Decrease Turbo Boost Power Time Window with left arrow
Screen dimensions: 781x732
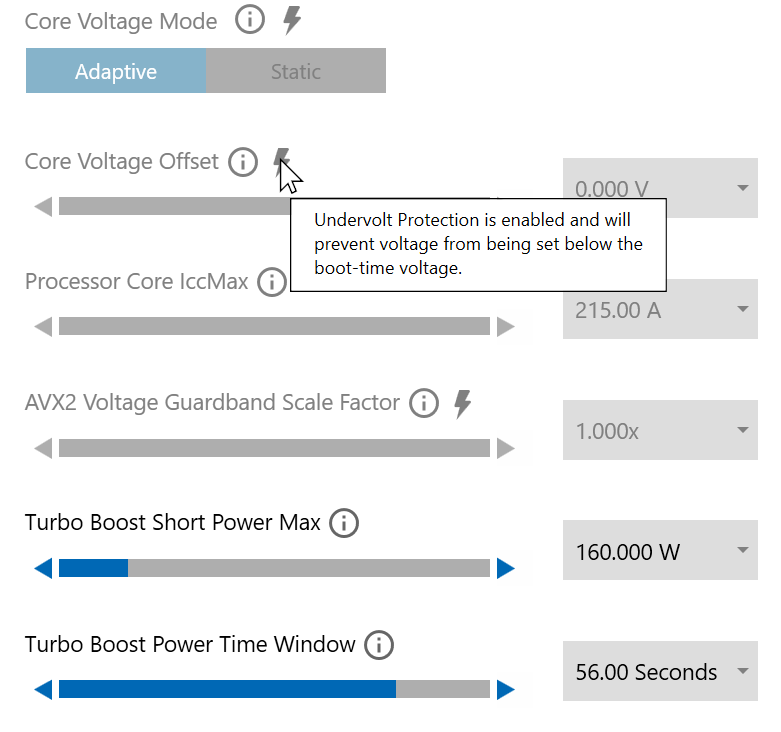[42, 690]
